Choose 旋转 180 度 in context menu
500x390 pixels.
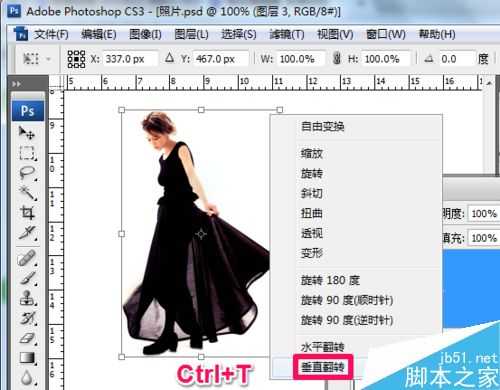pyautogui.click(x=330, y=280)
